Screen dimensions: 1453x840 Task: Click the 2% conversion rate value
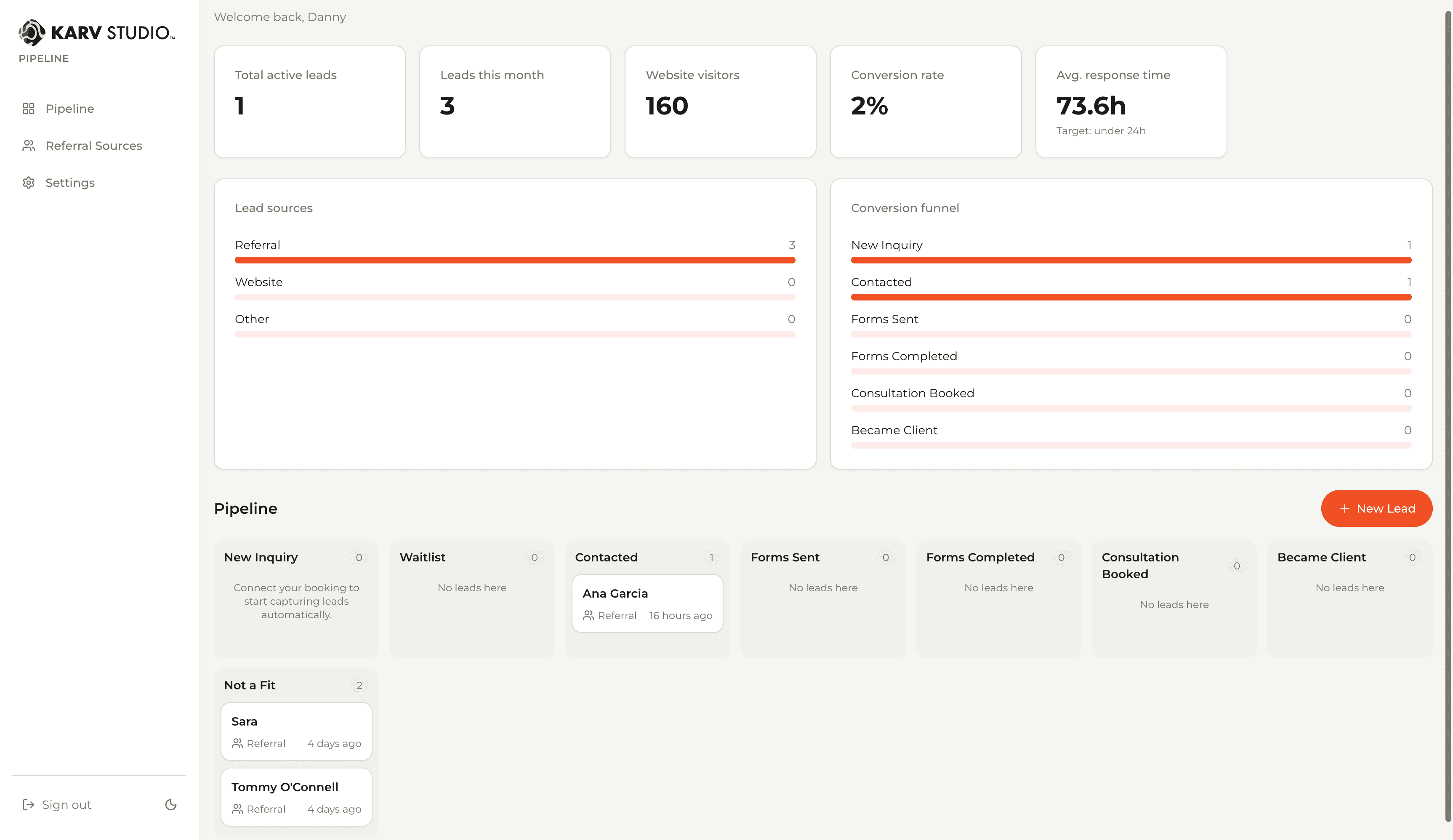(869, 106)
